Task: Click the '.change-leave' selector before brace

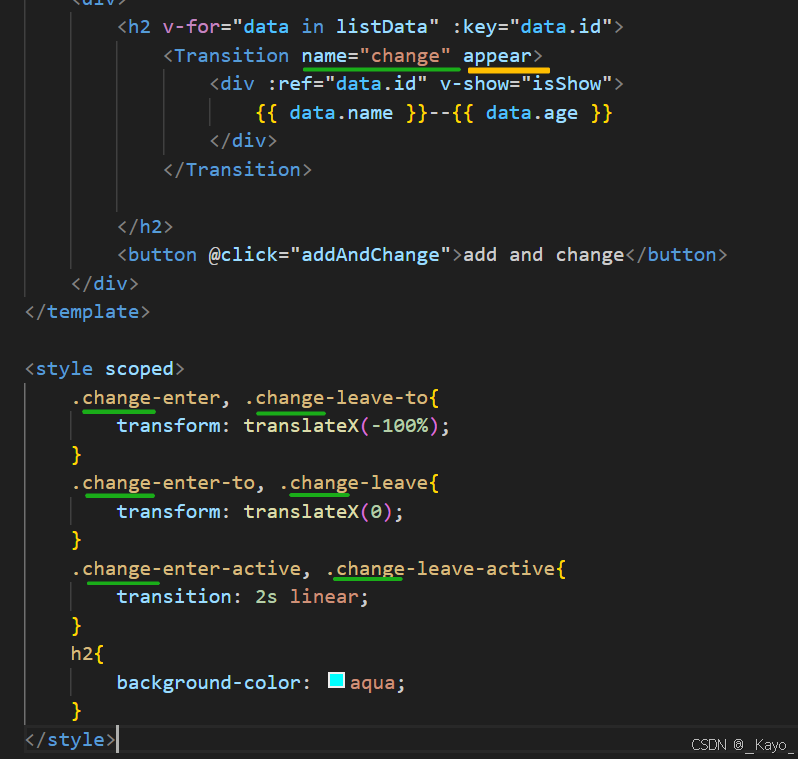Action: pyautogui.click(x=354, y=483)
